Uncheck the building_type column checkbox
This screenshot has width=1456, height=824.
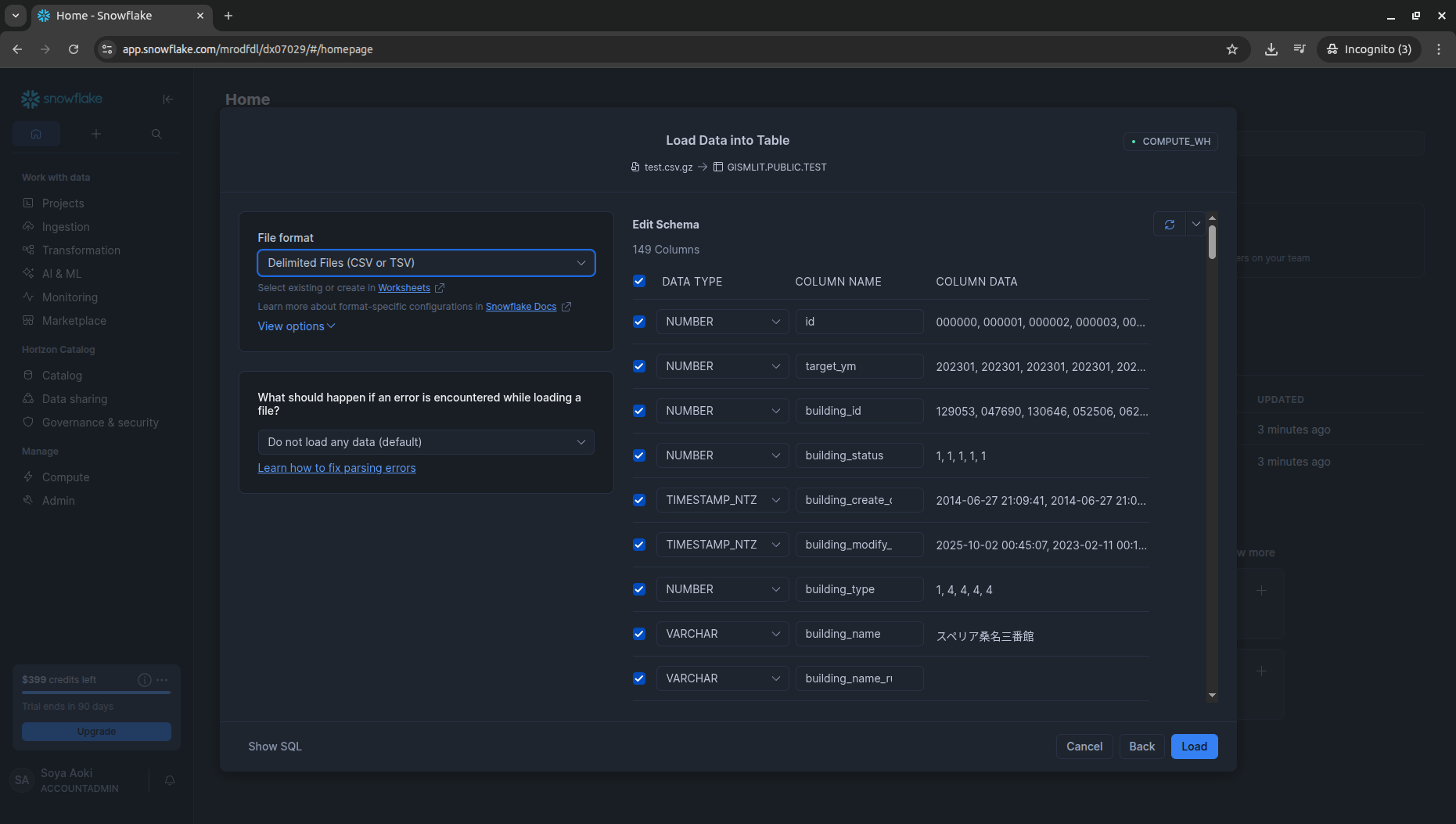click(639, 589)
